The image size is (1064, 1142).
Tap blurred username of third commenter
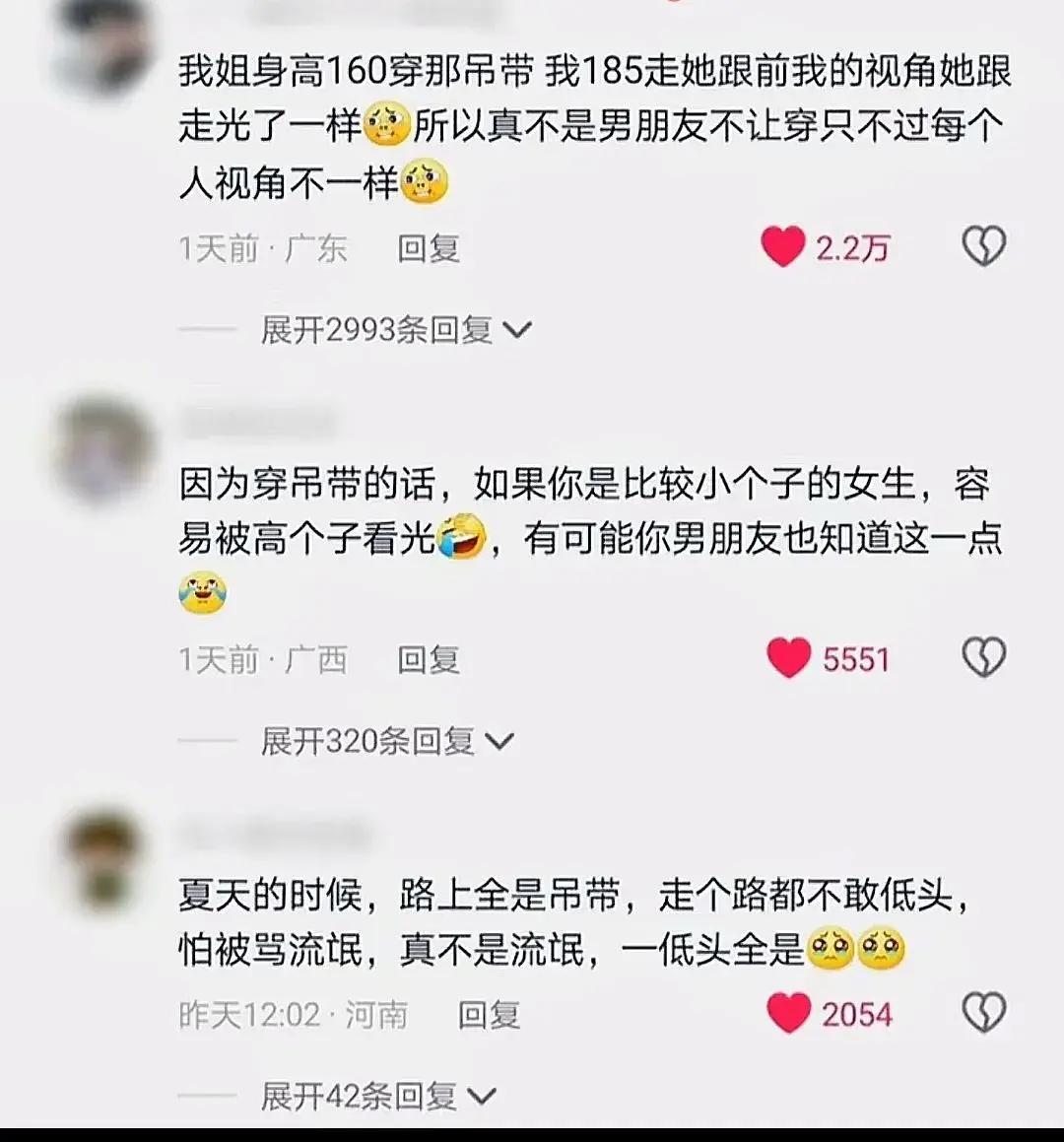[x=275, y=835]
